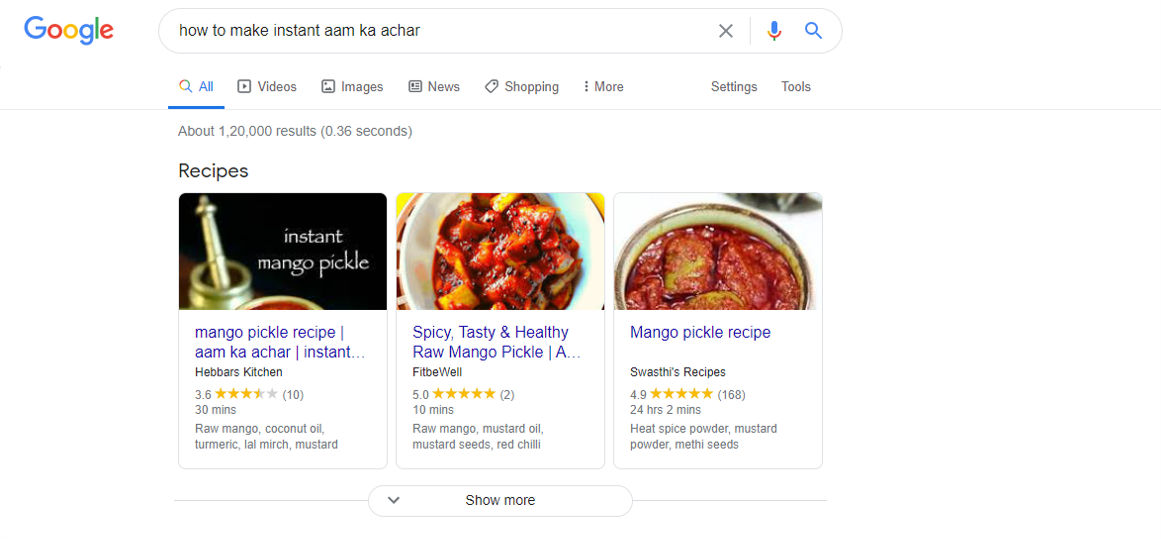The height and width of the screenshot is (539, 1161).
Task: Open Hebbars Kitchen mango pickle recipe link
Action: coord(280,342)
